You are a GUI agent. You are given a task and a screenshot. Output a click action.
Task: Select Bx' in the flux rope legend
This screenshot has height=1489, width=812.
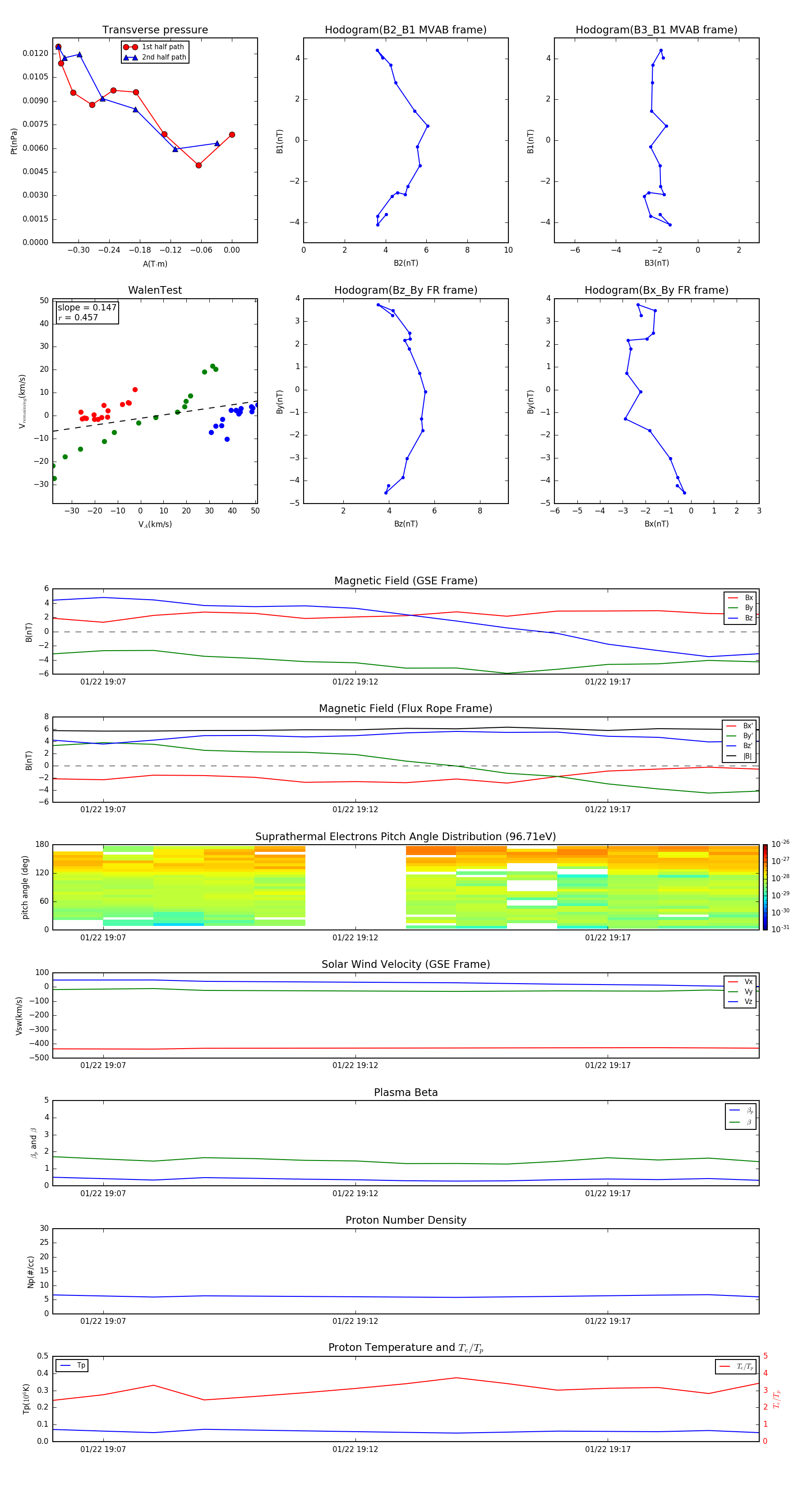[x=740, y=726]
